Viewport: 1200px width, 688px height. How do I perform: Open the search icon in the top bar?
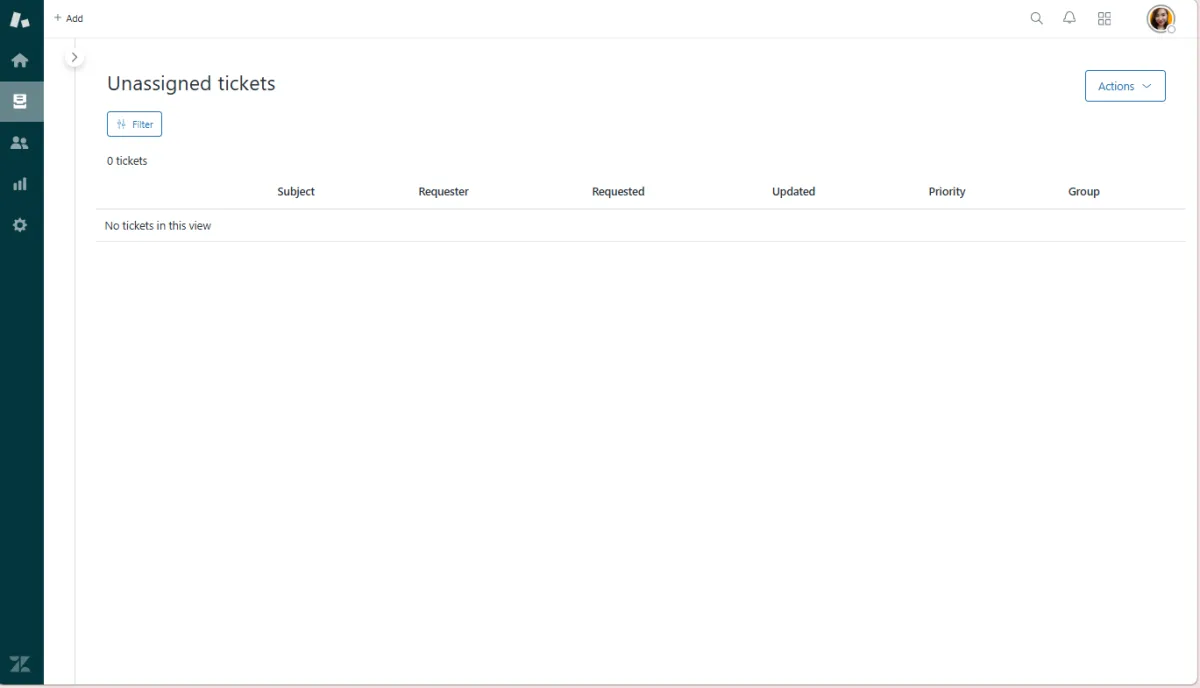pyautogui.click(x=1036, y=18)
